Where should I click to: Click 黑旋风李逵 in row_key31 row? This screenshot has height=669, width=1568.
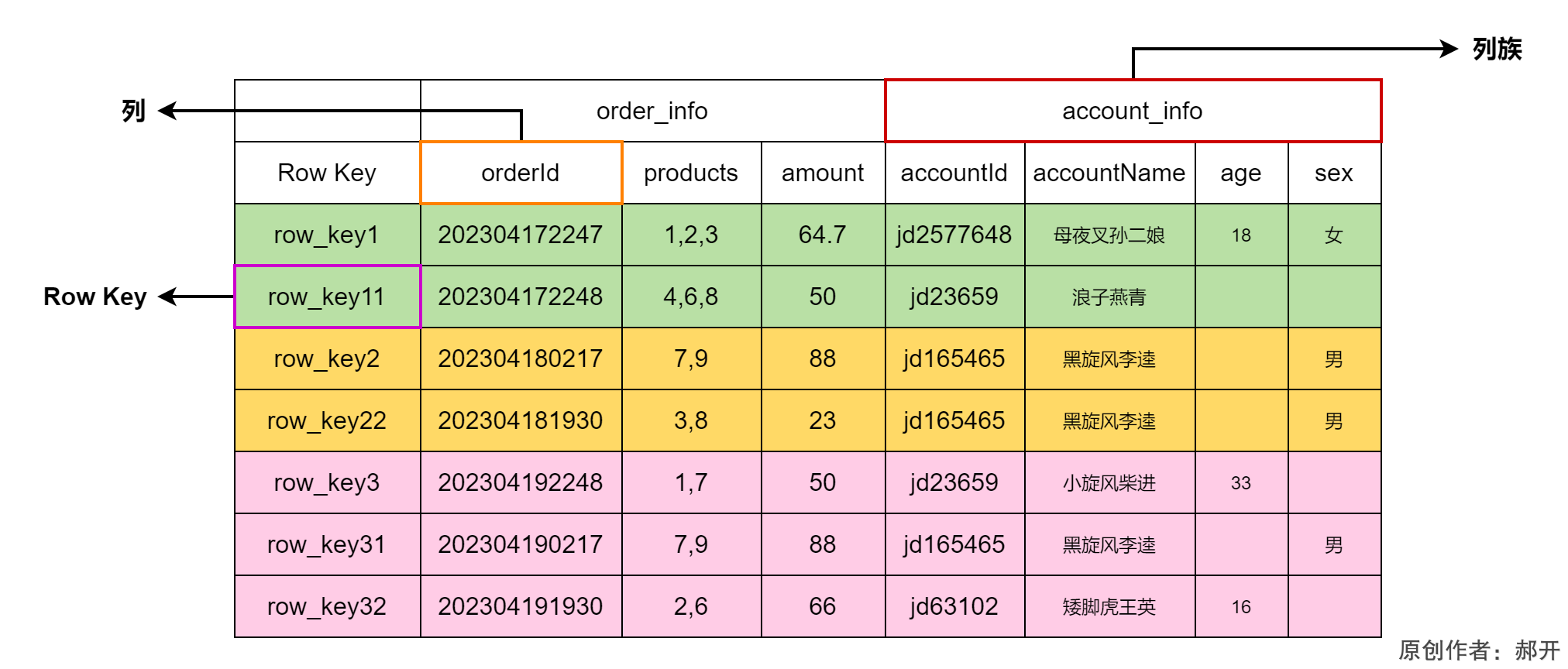(1109, 544)
